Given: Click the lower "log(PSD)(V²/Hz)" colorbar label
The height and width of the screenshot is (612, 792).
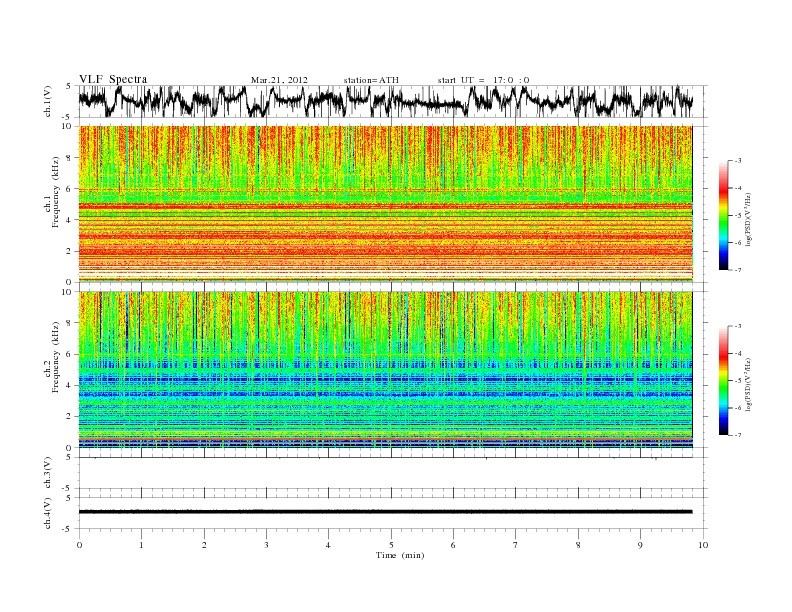Looking at the screenshot, I should 749,384.
